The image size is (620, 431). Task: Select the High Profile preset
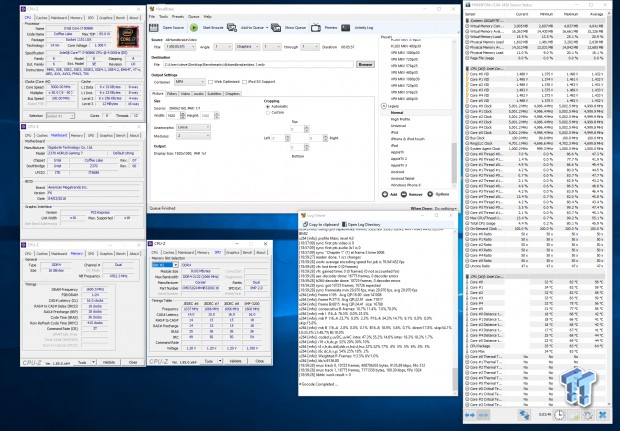pyautogui.click(x=400, y=119)
